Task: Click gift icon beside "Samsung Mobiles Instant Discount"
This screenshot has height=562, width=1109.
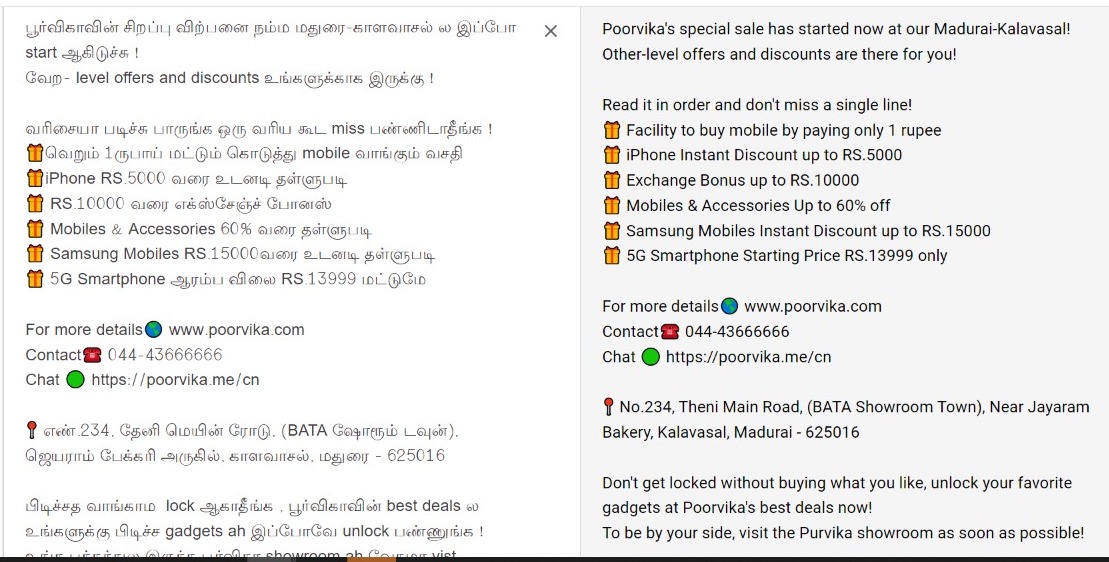Action: coord(612,230)
